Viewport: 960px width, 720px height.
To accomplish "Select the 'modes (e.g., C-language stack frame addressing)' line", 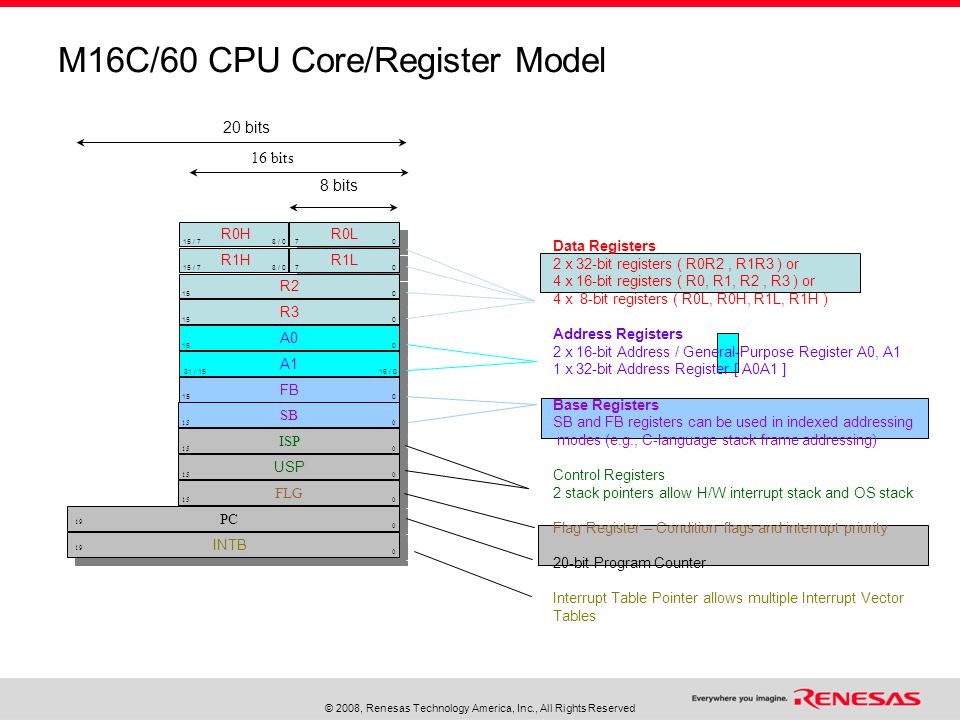I will (716, 440).
